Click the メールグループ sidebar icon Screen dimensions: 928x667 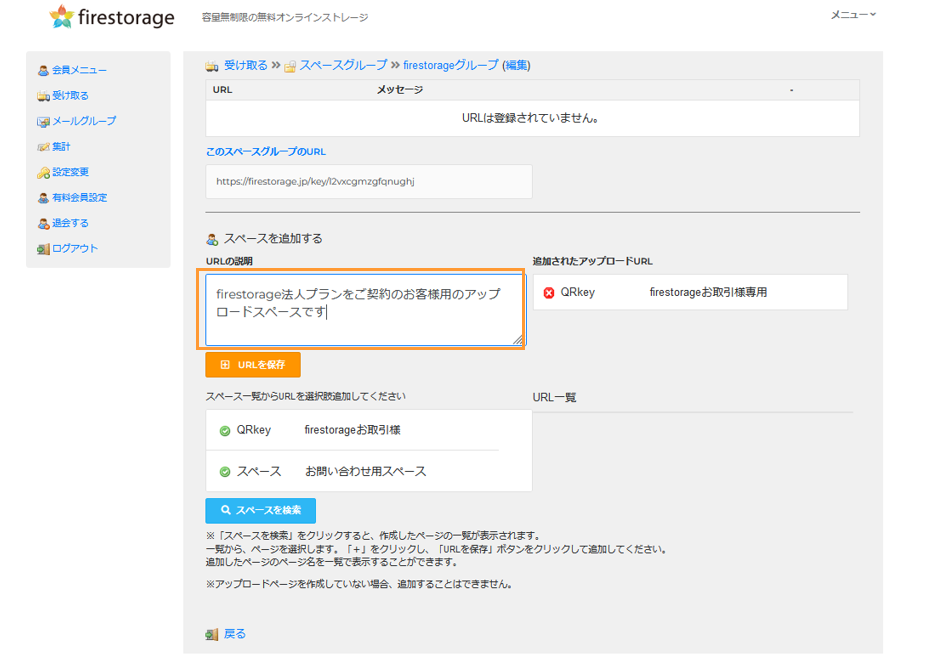[x=43, y=122]
